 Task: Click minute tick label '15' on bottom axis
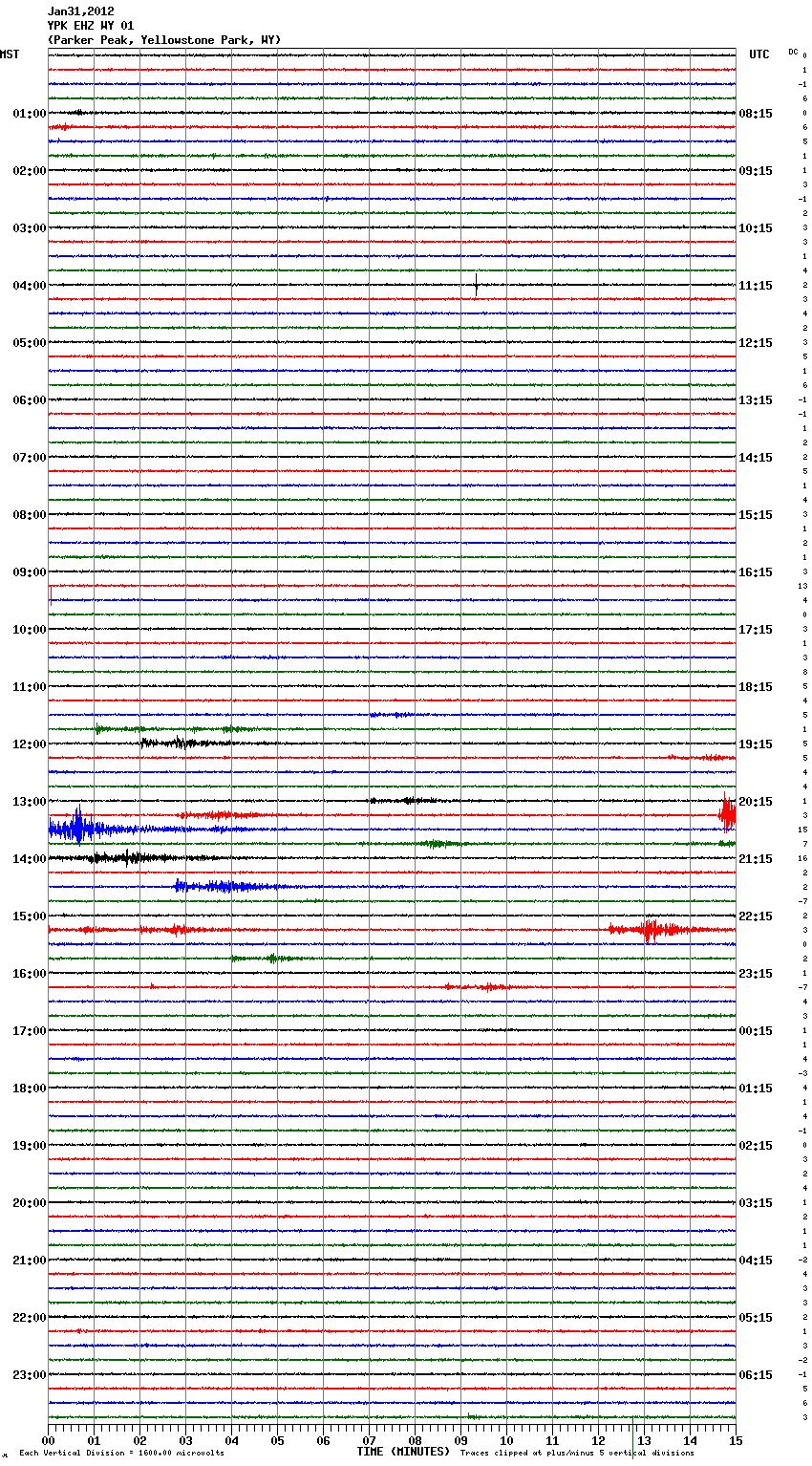pyautogui.click(x=736, y=1440)
